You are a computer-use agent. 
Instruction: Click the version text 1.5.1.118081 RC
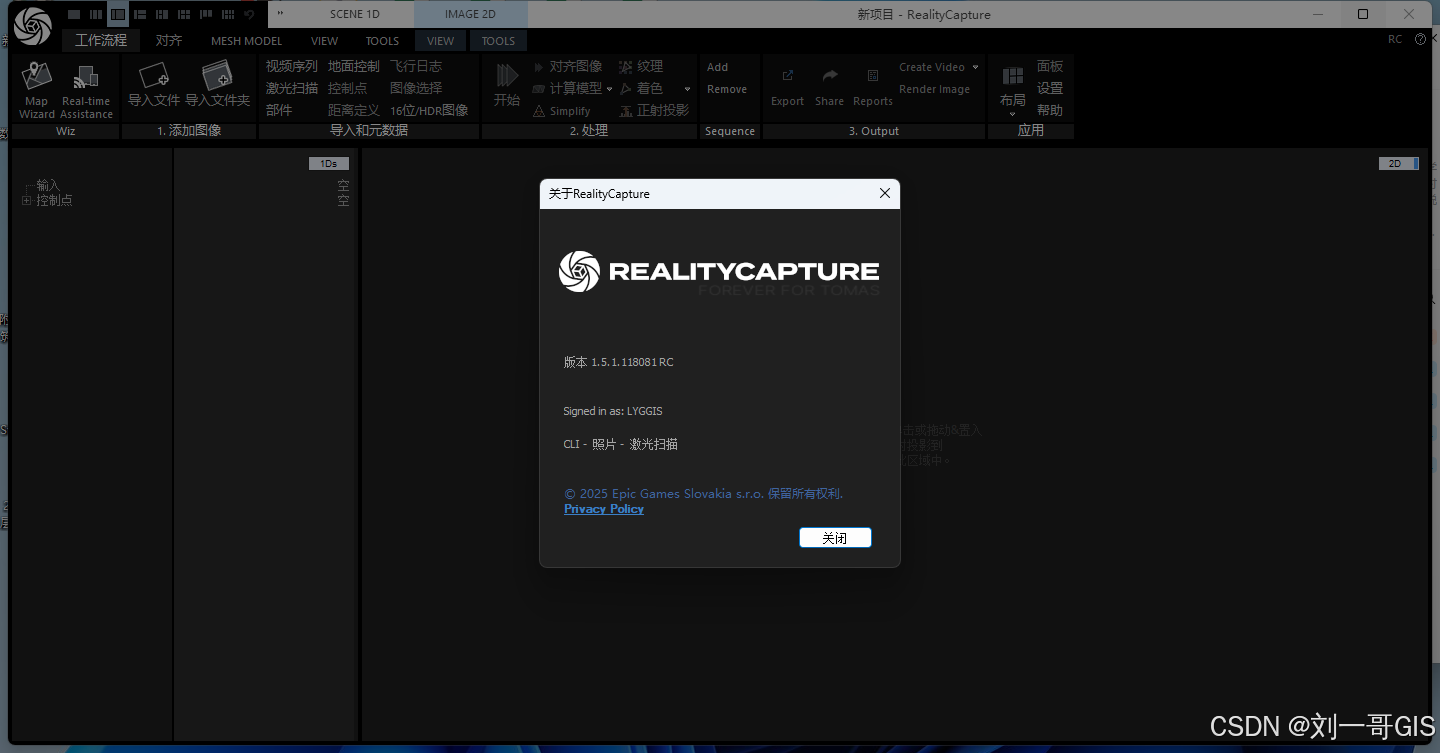pyautogui.click(x=632, y=362)
